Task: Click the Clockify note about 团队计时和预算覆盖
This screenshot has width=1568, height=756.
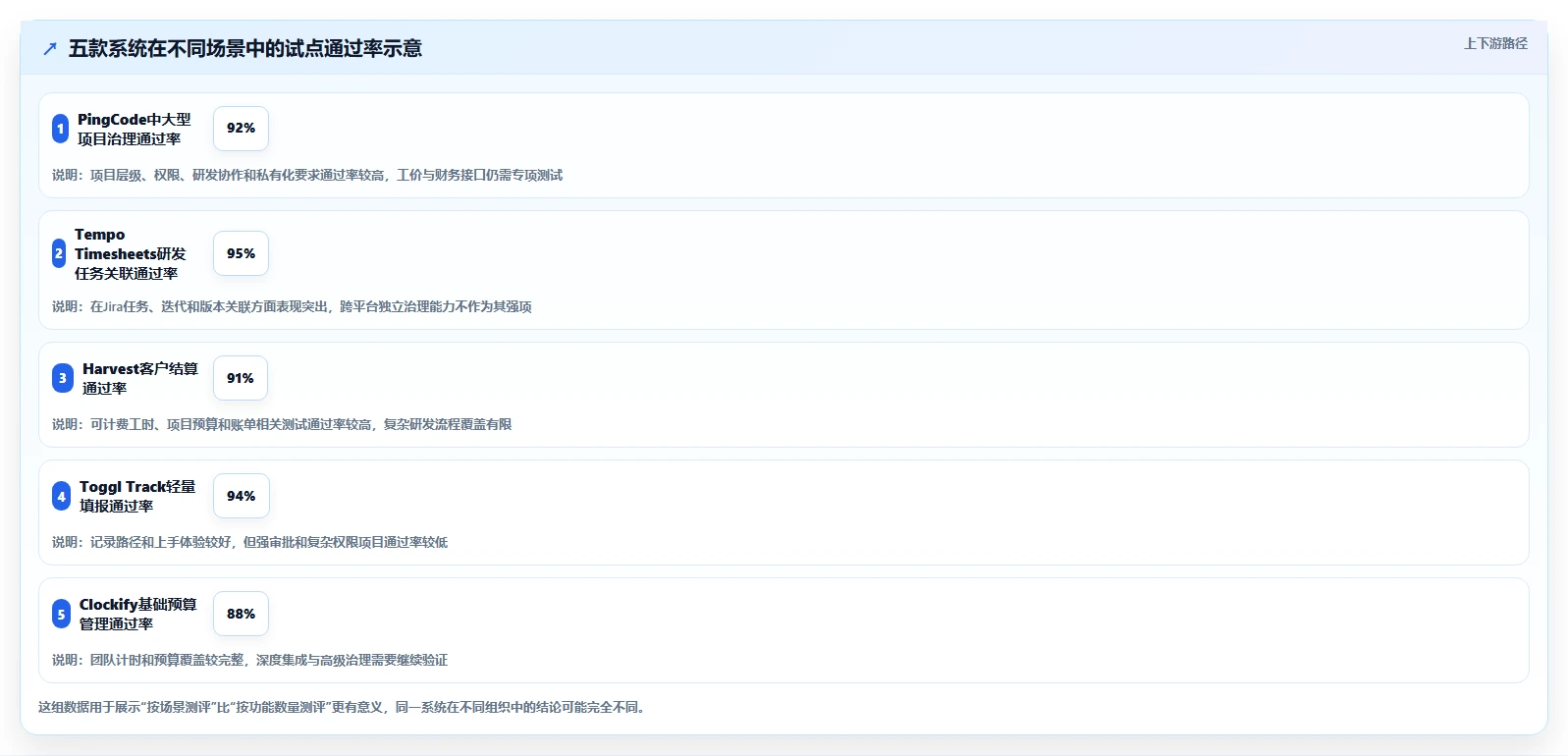Action: (249, 660)
